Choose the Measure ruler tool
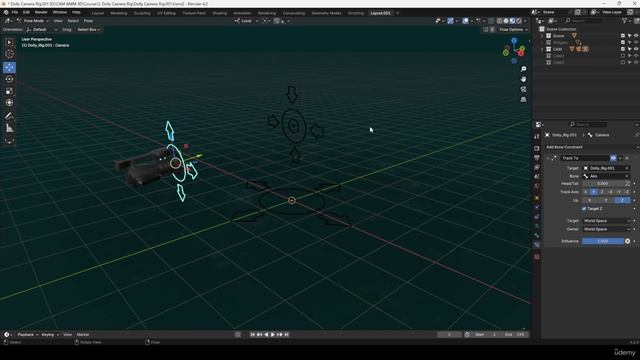 (x=9, y=128)
